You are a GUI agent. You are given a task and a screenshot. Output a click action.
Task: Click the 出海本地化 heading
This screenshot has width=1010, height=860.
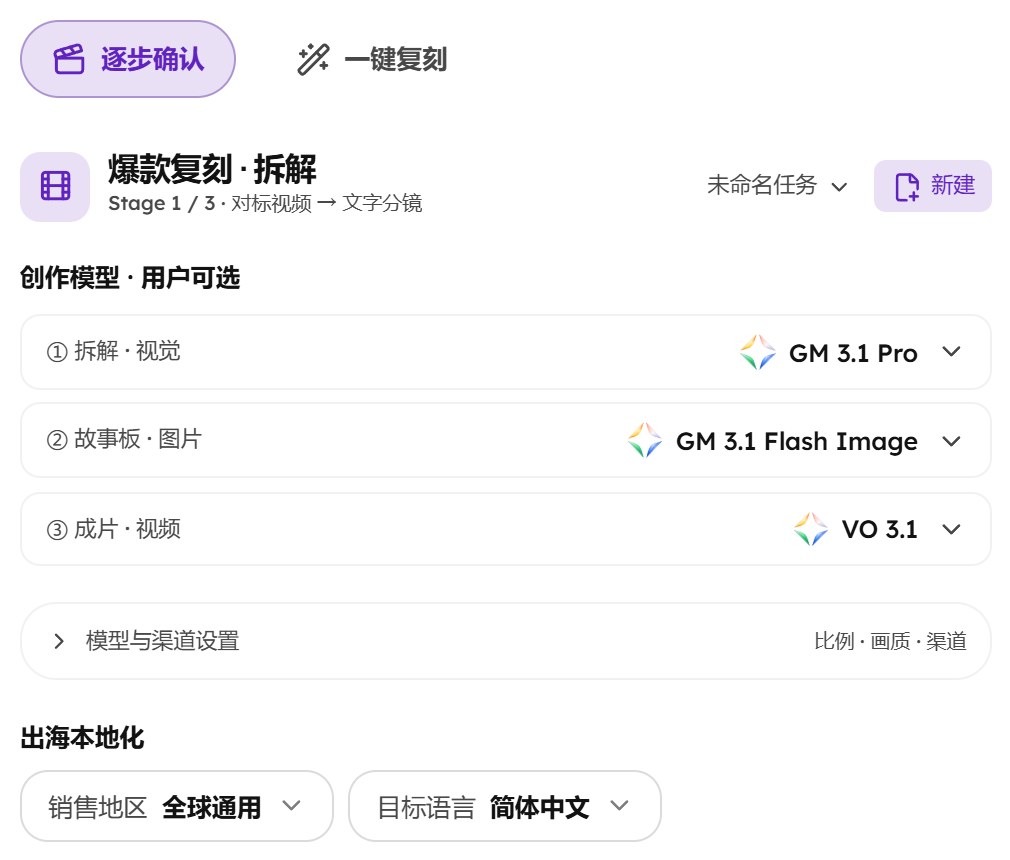click(82, 738)
